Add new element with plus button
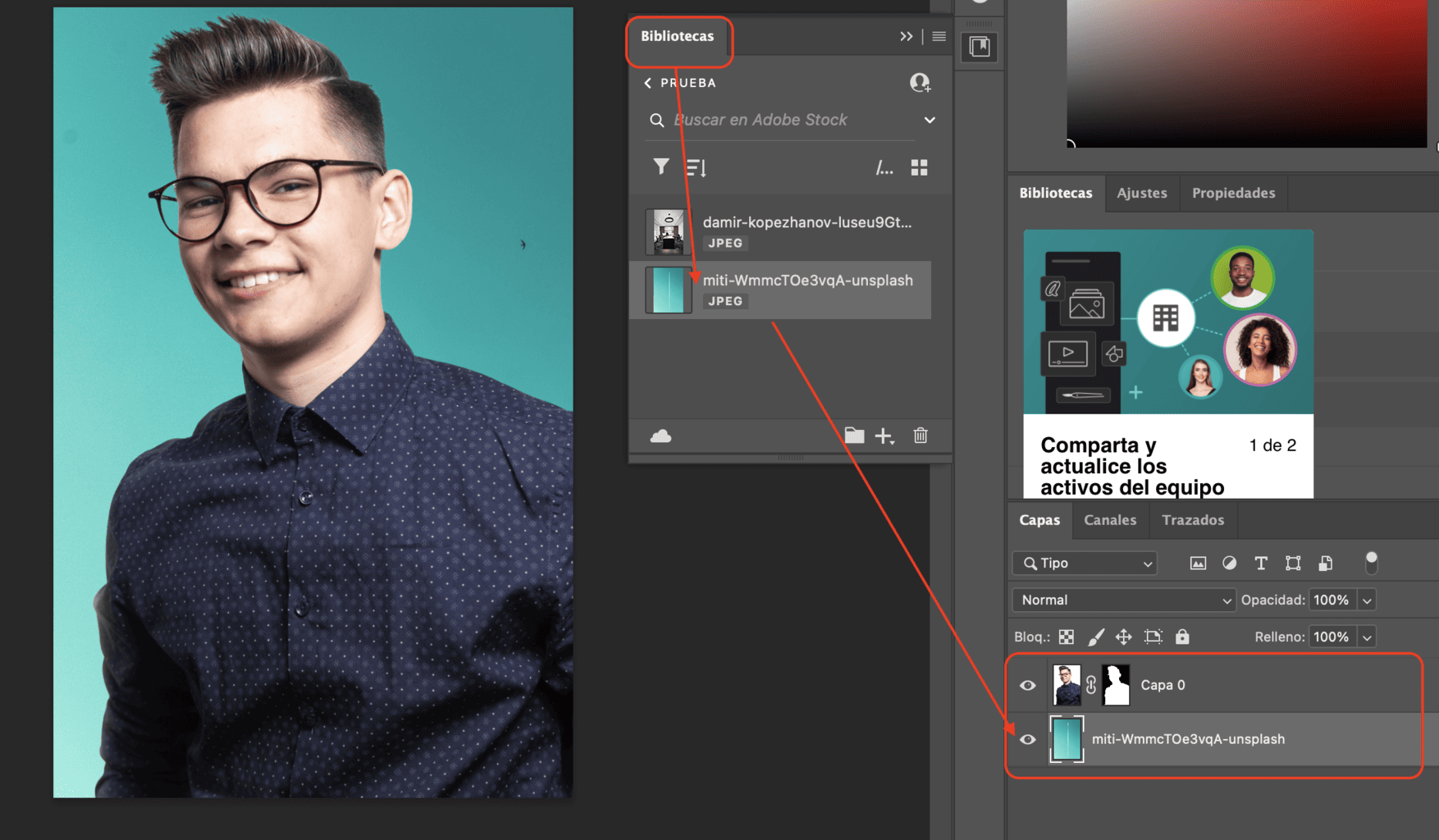This screenshot has height=840, width=1439. pyautogui.click(x=884, y=436)
